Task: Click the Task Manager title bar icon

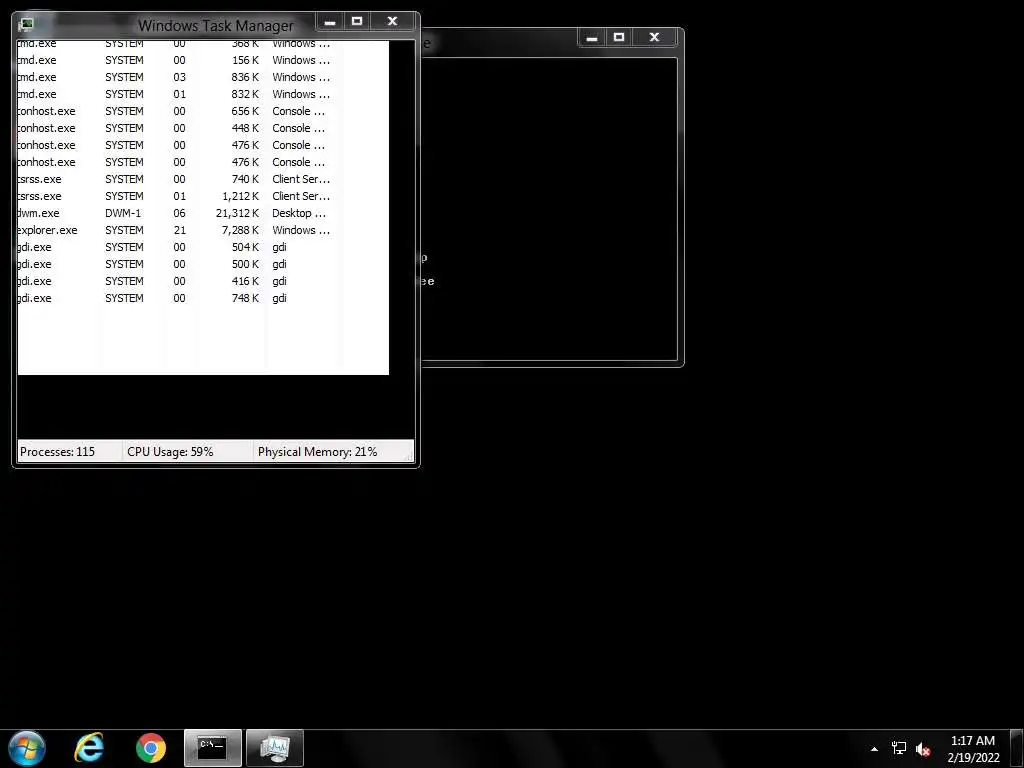Action: pyautogui.click(x=26, y=25)
